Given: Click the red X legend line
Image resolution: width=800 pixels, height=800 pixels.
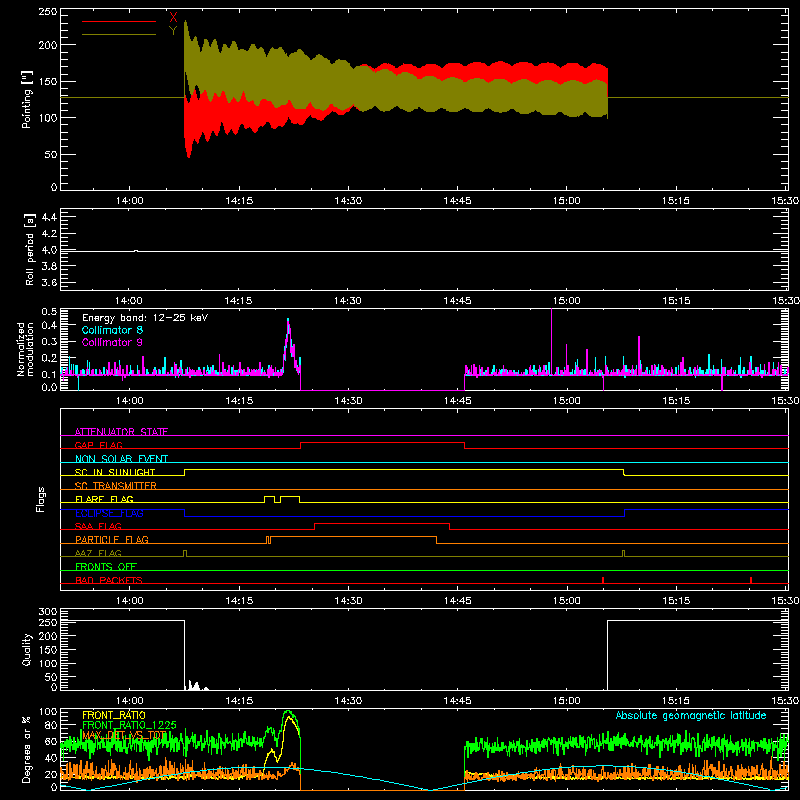Looking at the screenshot, I should (x=119, y=21).
